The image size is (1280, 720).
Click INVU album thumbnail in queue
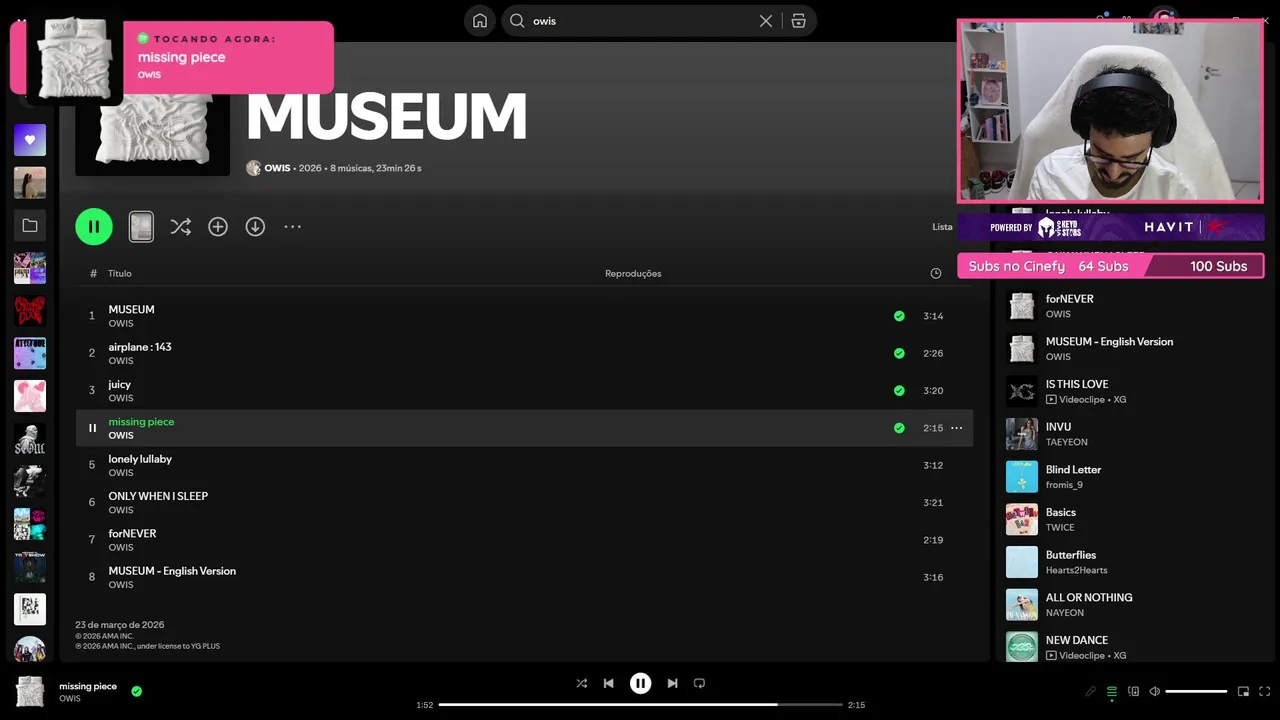(1022, 434)
